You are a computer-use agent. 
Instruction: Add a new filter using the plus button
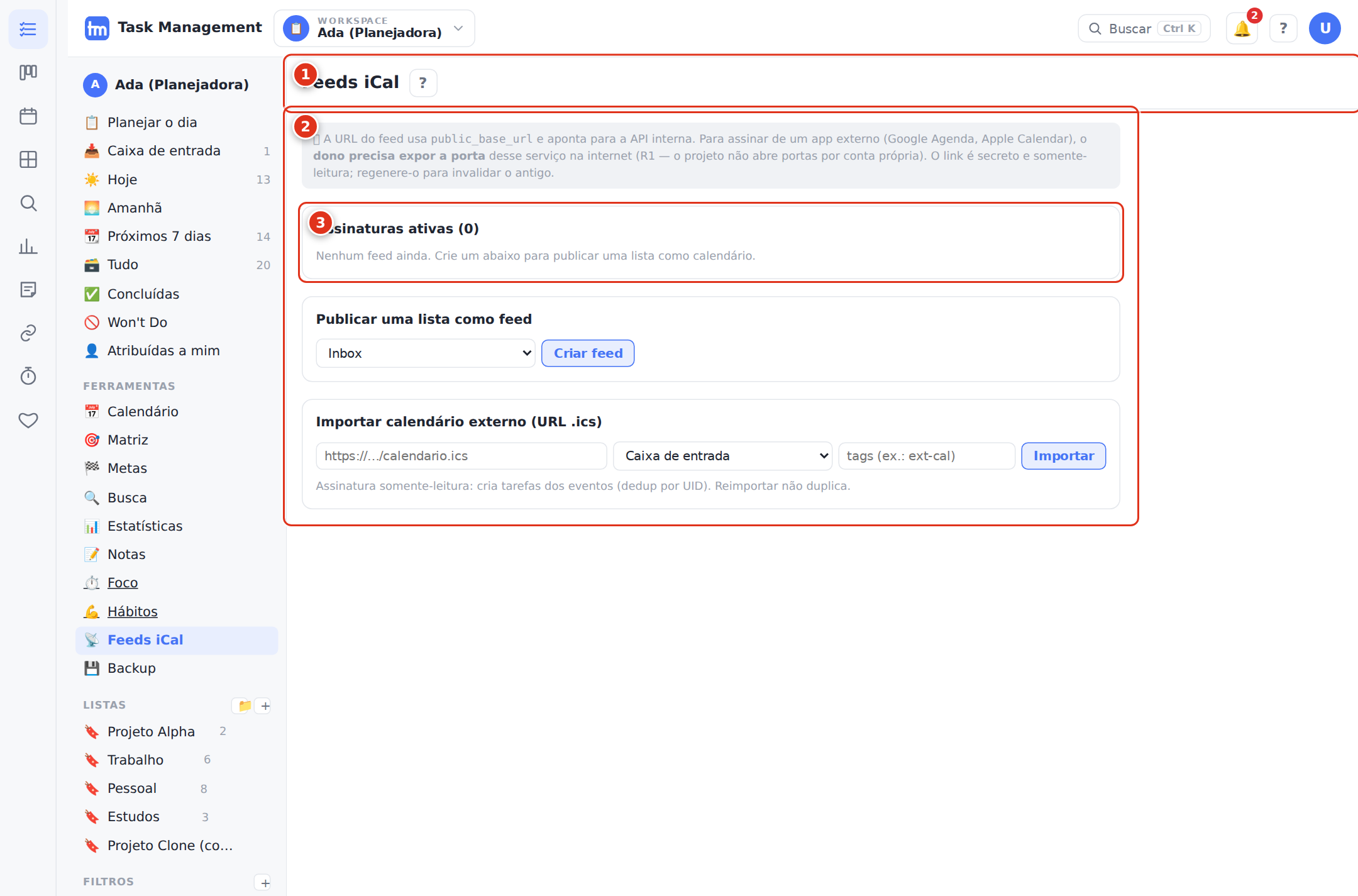point(265,882)
